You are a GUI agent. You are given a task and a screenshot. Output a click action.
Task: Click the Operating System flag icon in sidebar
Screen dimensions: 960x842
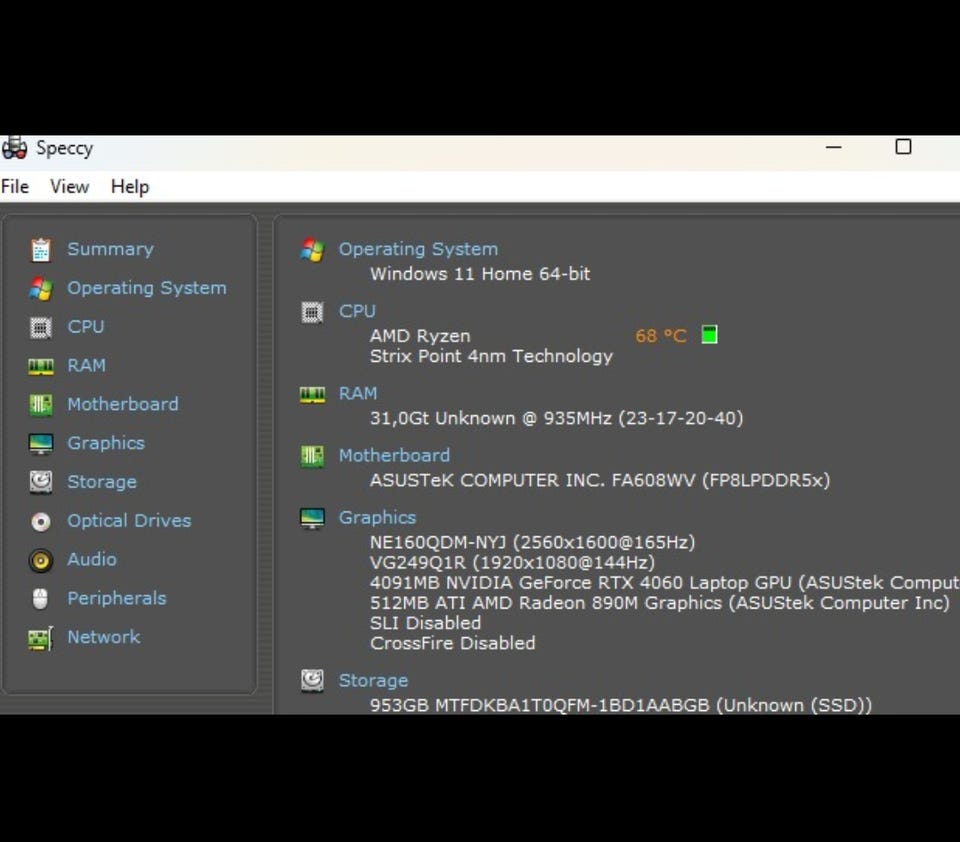tap(41, 288)
